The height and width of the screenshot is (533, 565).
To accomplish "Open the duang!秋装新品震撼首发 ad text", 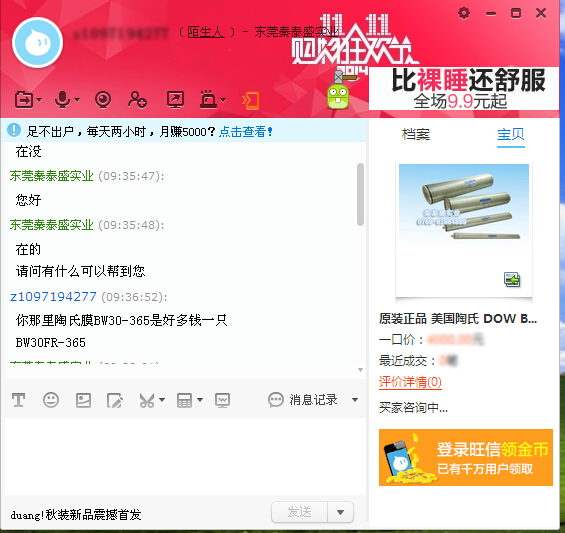I will (x=76, y=515).
